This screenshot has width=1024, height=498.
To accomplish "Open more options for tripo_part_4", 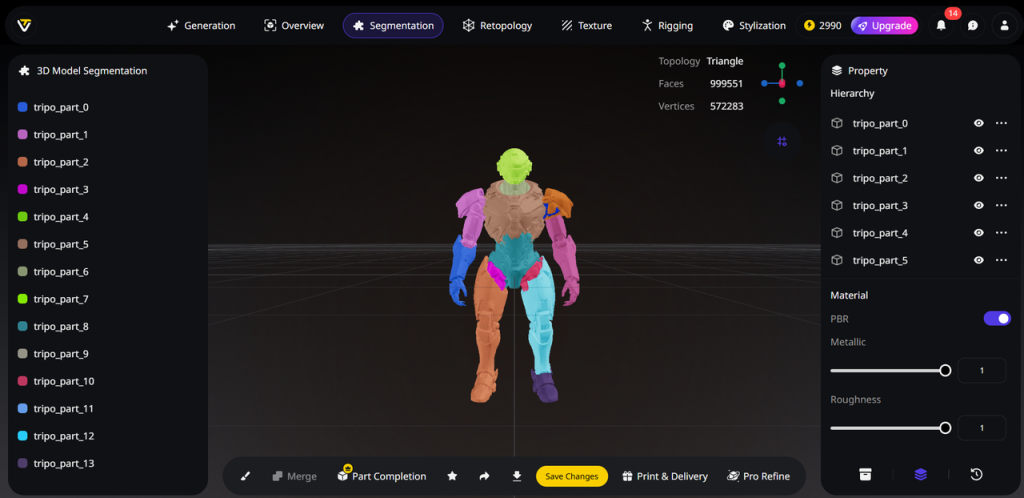I will [x=1001, y=233].
